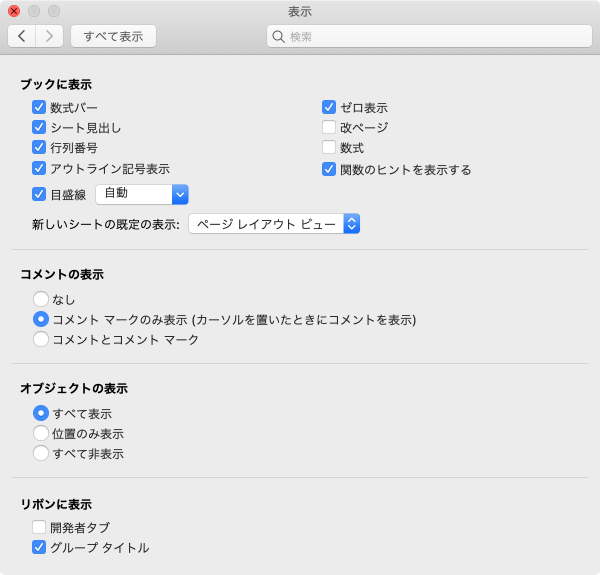Viewport: 600px width, 575px height.
Task: Toggle アウトライン記号表示 checkbox
Action: point(39,168)
